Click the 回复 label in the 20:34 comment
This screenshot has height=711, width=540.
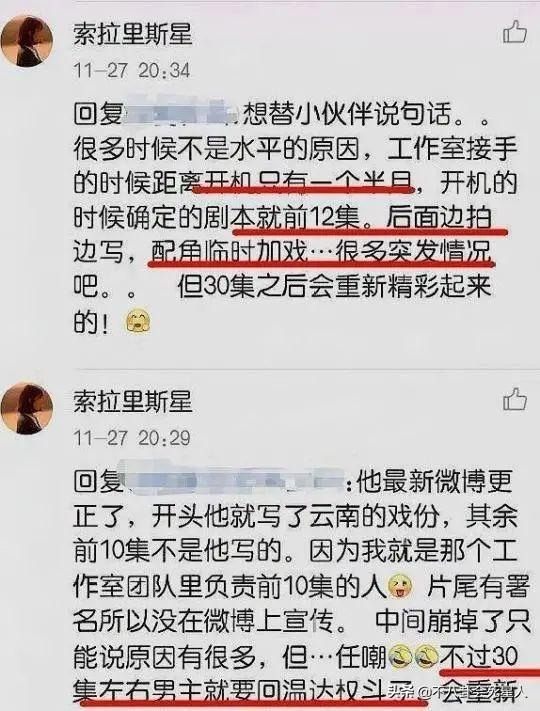pos(98,112)
